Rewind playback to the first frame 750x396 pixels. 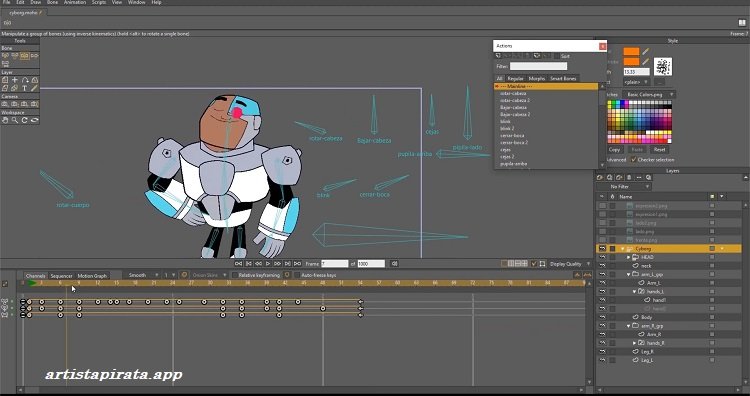[238, 264]
